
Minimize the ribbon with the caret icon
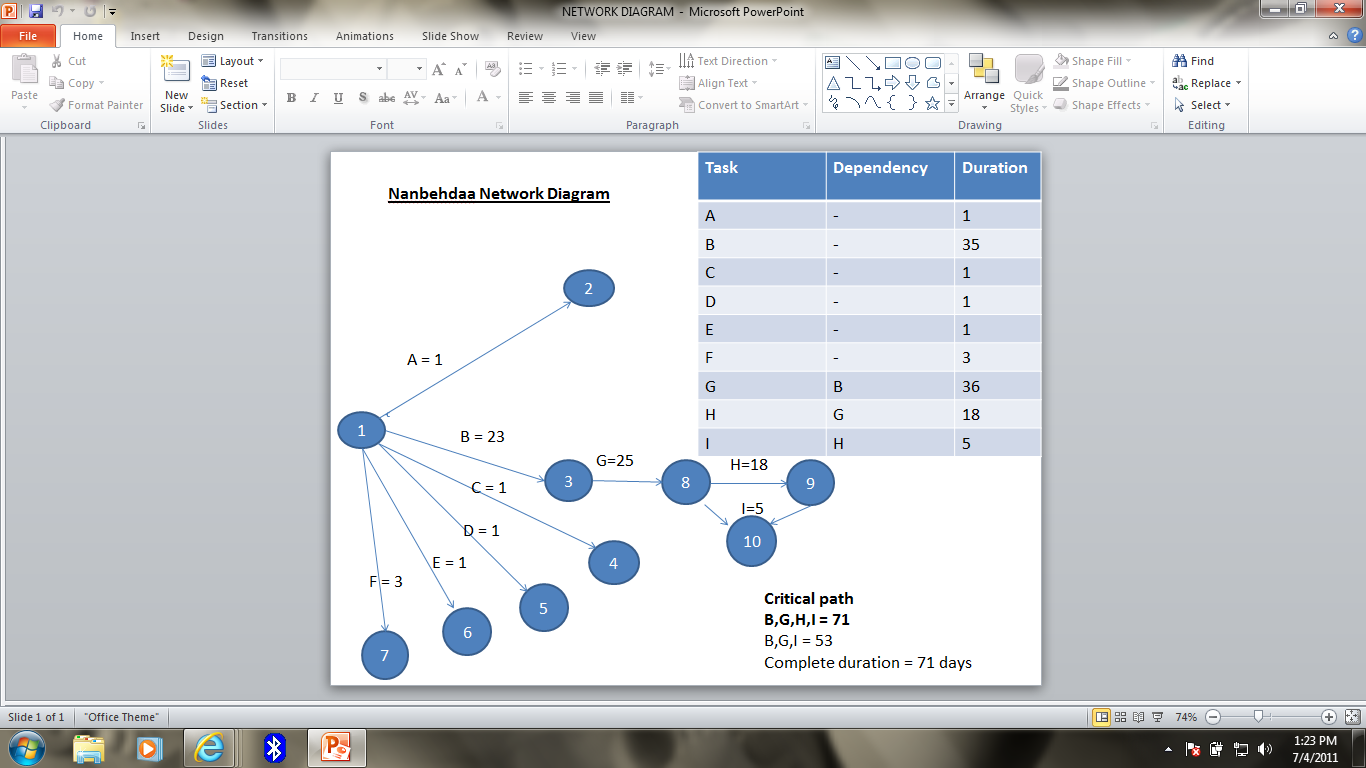pos(1333,36)
